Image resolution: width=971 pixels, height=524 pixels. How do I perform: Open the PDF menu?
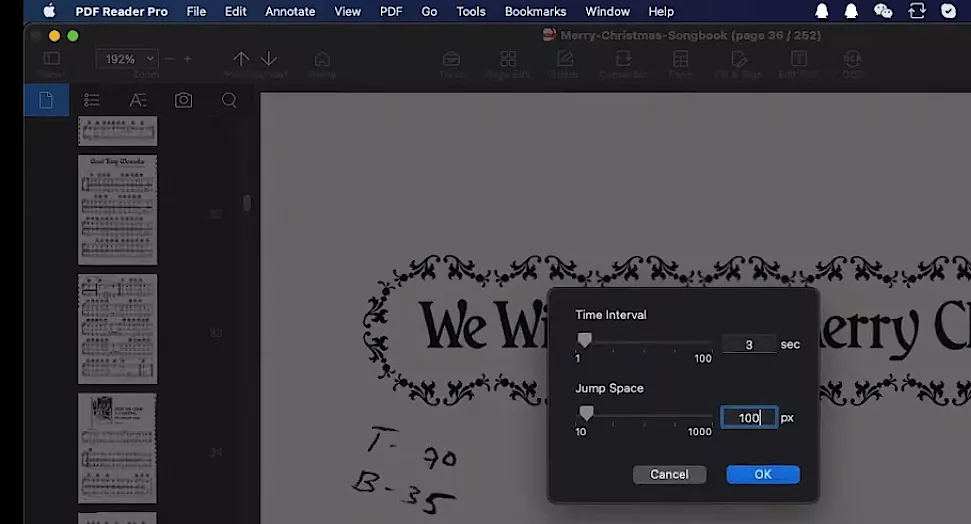tap(391, 11)
